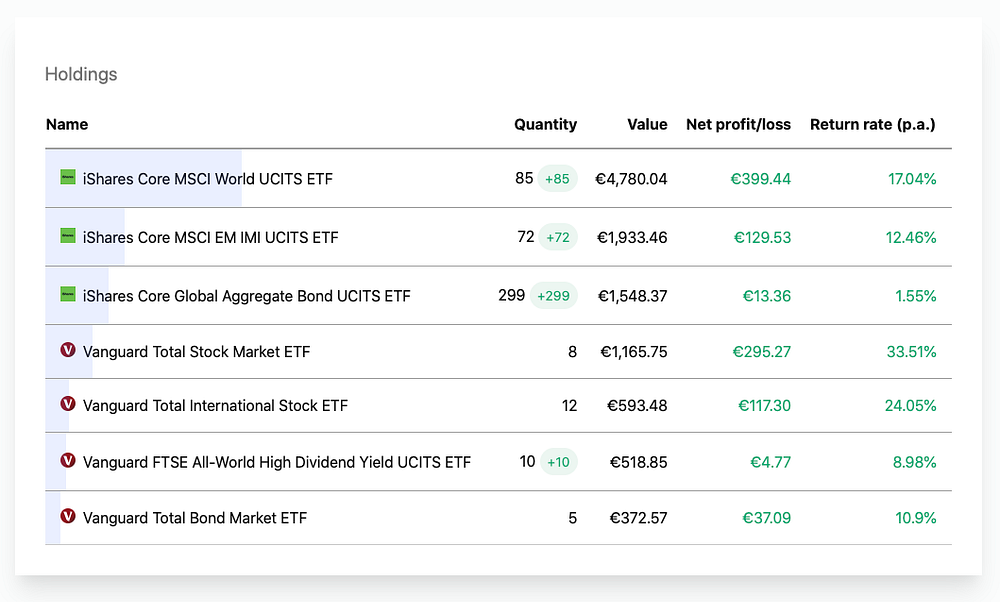Viewport: 1000px width, 602px height.
Task: Sort by Return rate (p.a.) header
Action: tap(872, 125)
